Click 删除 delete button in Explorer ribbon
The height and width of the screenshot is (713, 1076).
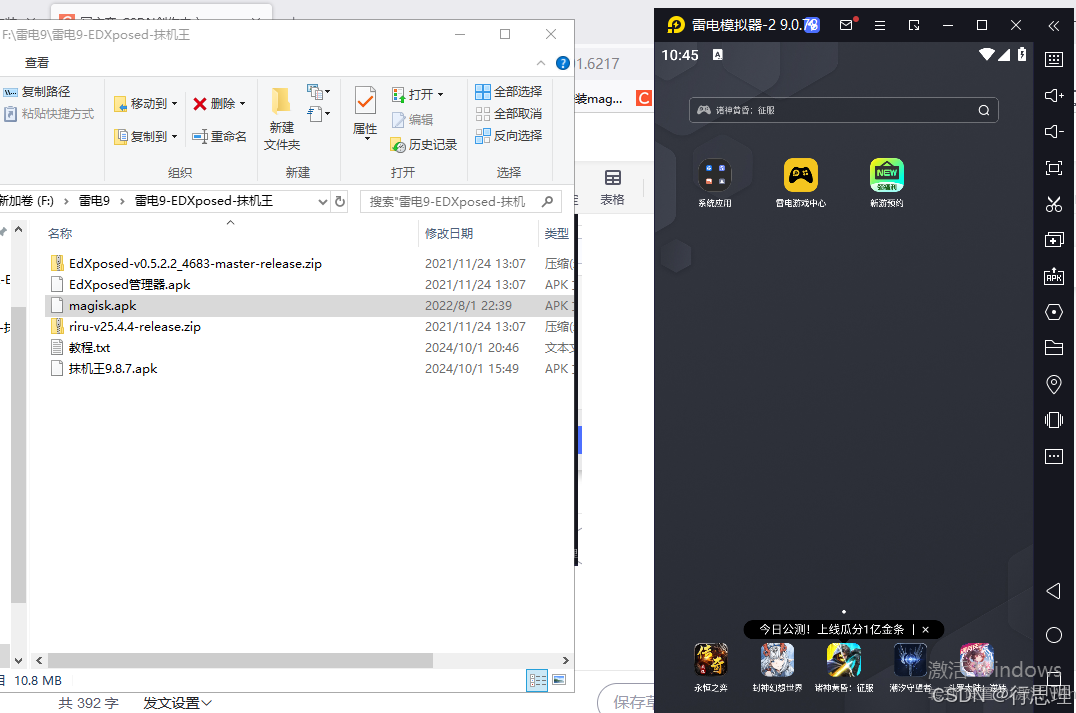tap(219, 104)
